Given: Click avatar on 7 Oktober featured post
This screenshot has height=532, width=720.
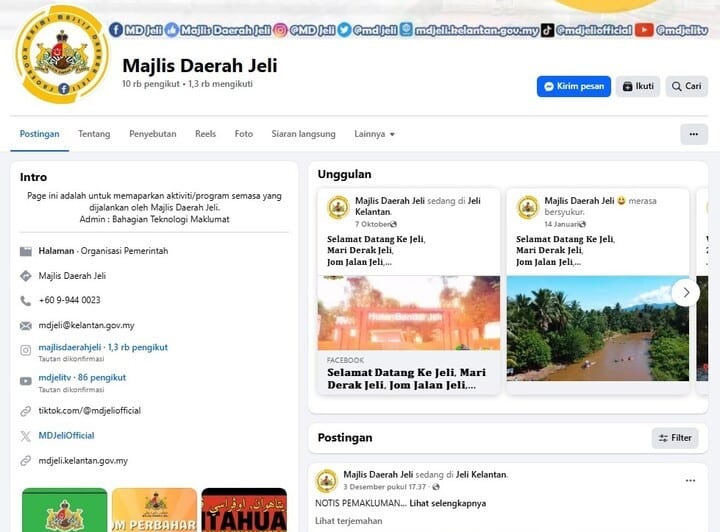Looking at the screenshot, I should [338, 207].
